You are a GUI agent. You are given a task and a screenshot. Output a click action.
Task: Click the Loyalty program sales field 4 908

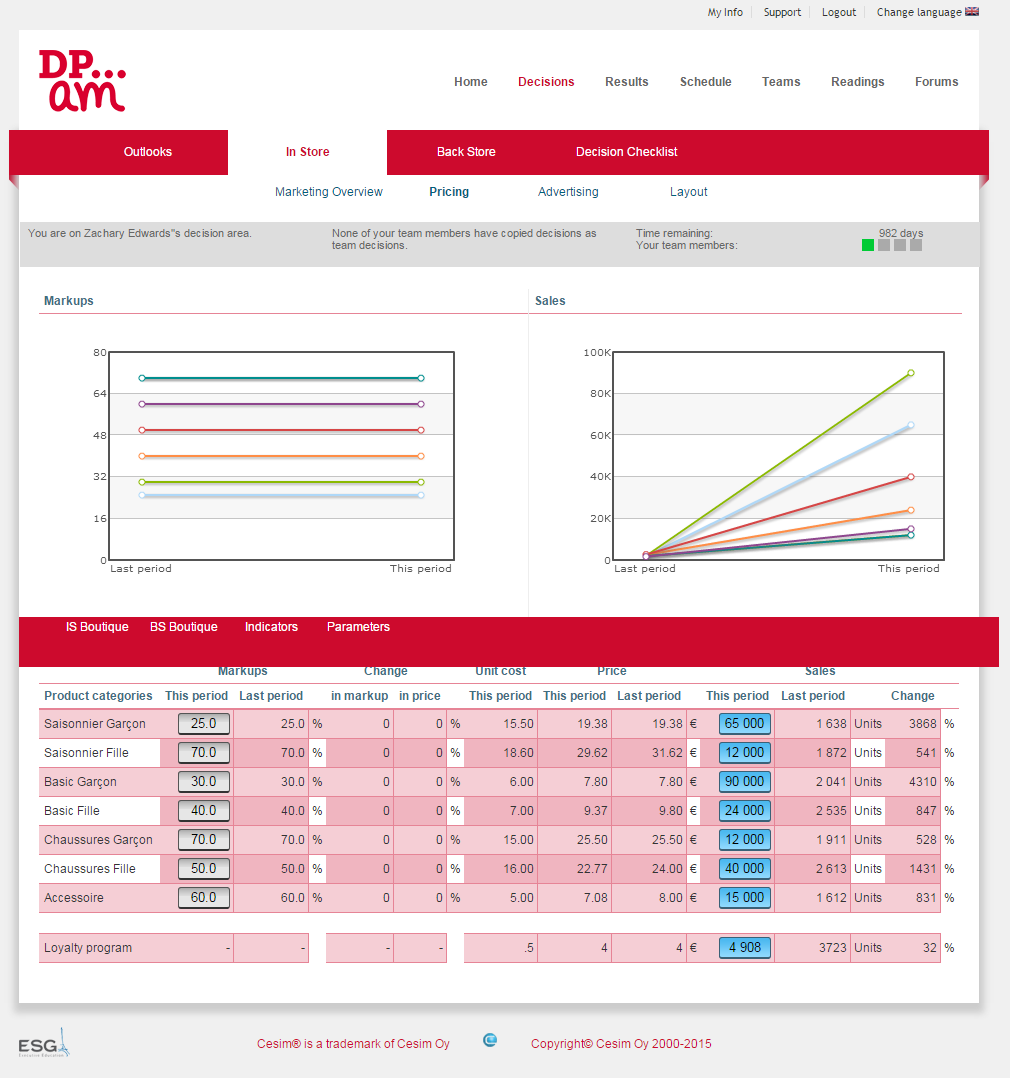(x=745, y=948)
